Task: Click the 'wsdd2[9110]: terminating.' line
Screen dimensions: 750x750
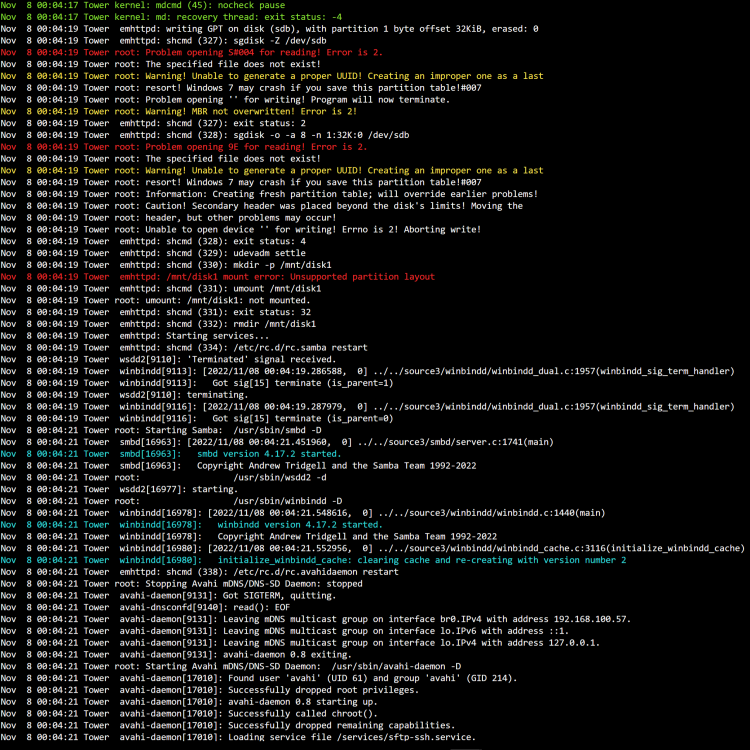Action: [x=124, y=395]
